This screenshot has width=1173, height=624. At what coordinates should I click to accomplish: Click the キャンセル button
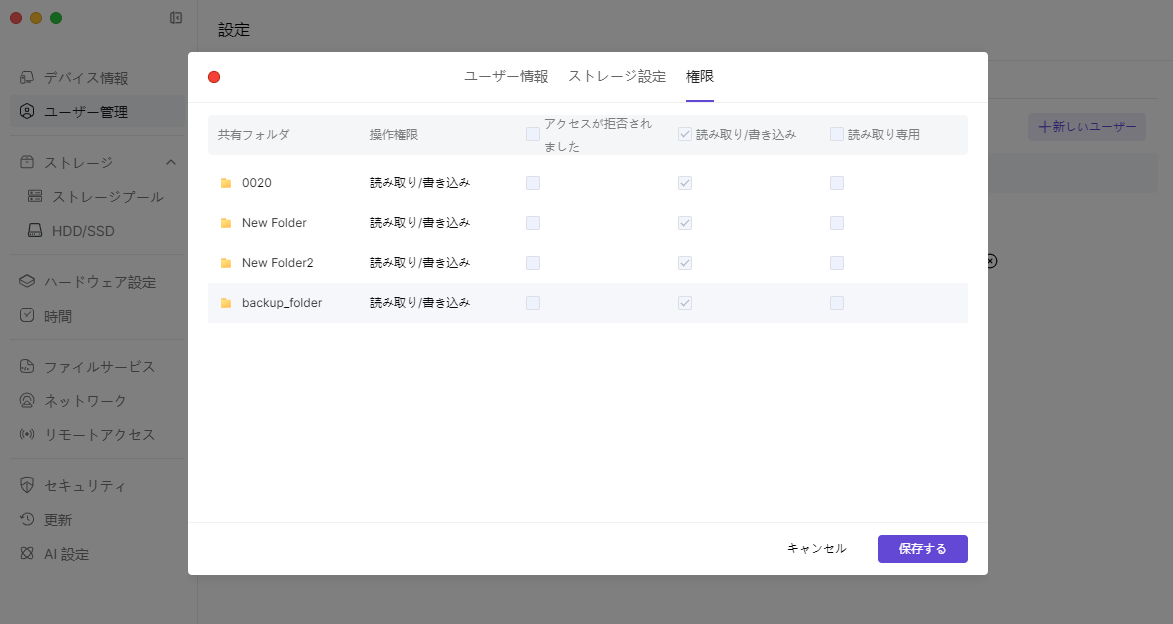tap(816, 549)
